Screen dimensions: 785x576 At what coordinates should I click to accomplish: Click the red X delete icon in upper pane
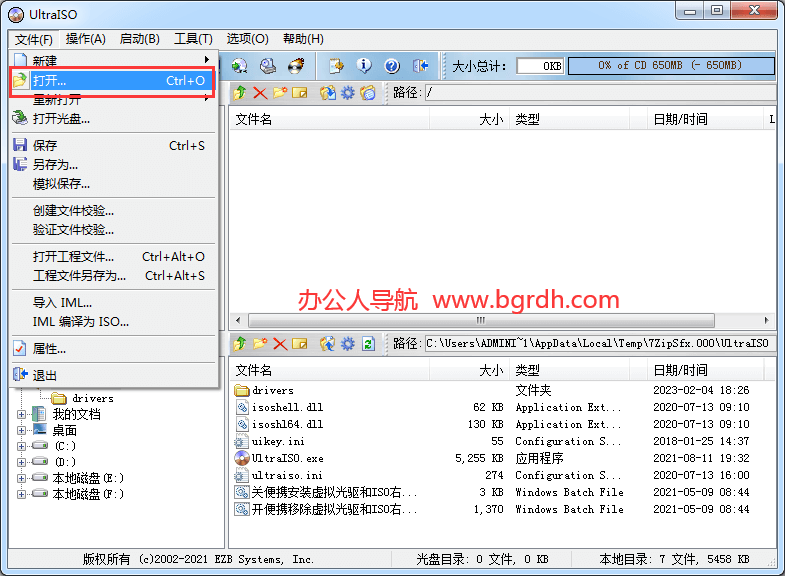260,93
